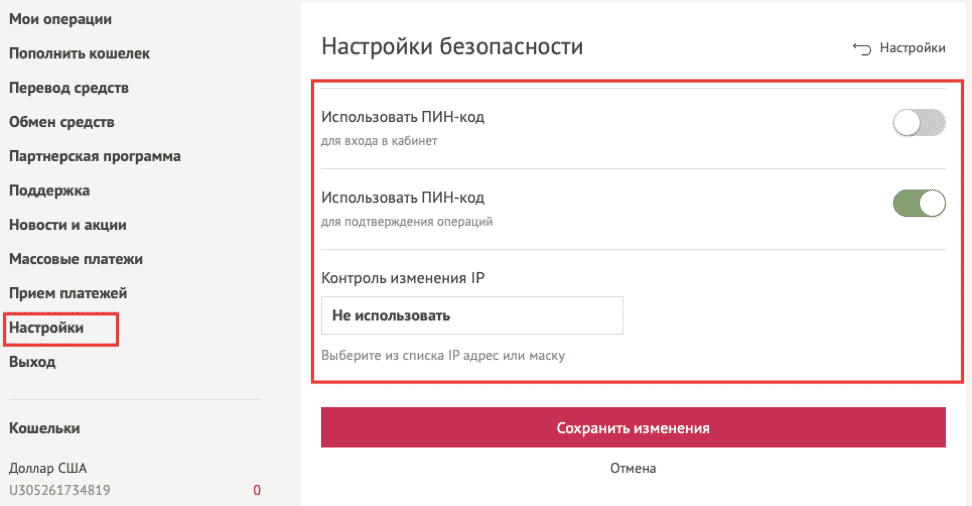972x506 pixels.
Task: Disable PIN code for operation confirmation
Action: click(918, 204)
